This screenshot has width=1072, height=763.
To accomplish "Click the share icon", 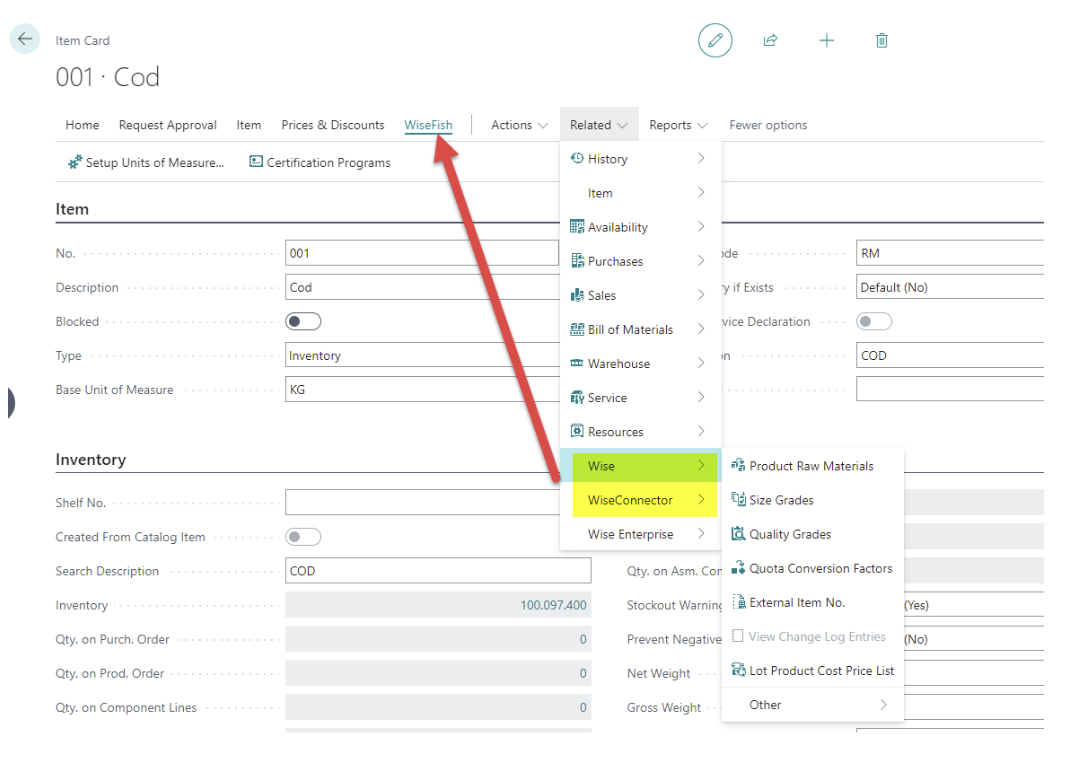I will pyautogui.click(x=770, y=41).
